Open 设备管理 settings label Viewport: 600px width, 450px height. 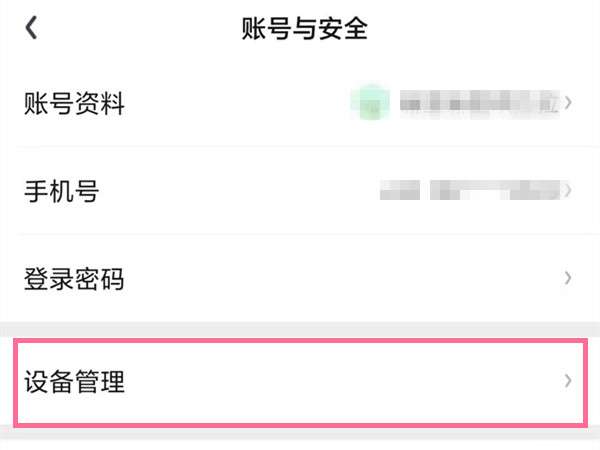(x=74, y=381)
